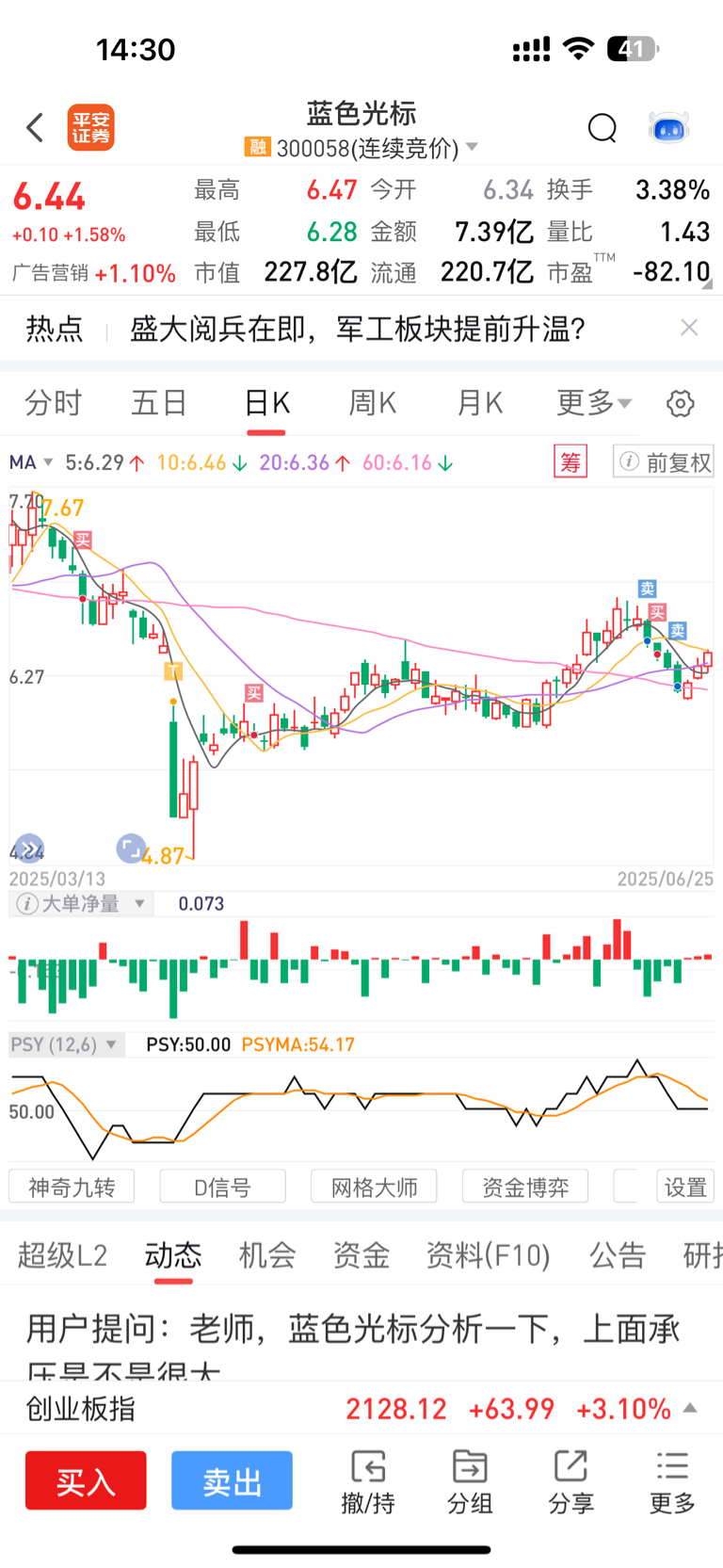Select the 日K tab
The image size is (723, 1568).
266,403
